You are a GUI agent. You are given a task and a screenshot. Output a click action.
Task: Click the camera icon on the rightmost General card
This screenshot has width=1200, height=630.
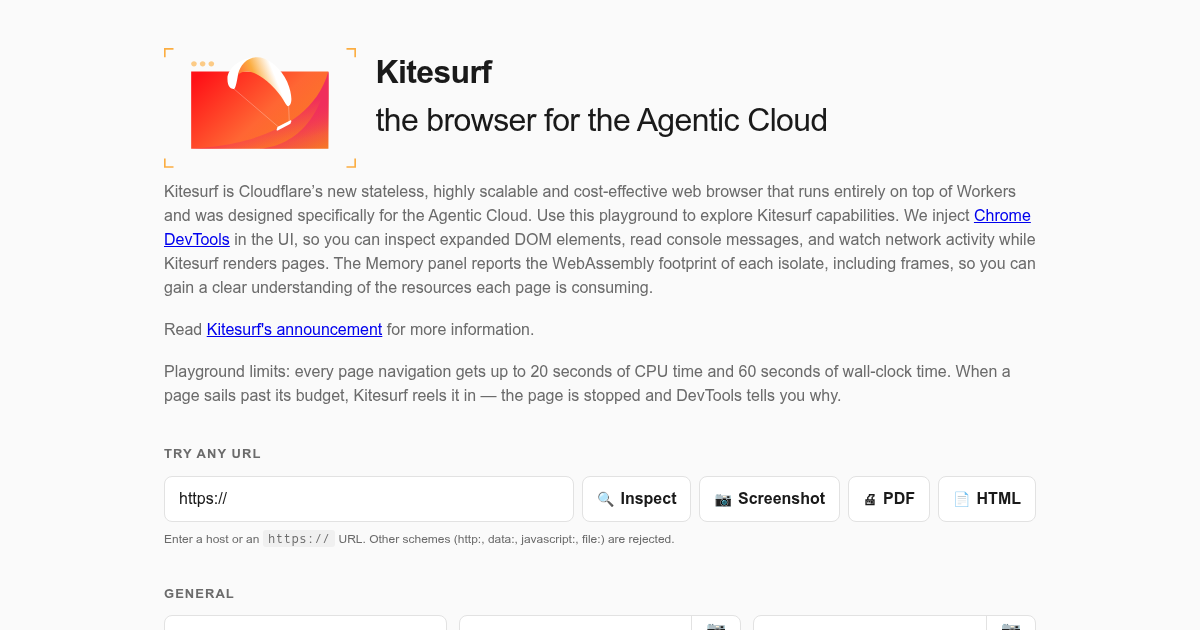point(1011,624)
